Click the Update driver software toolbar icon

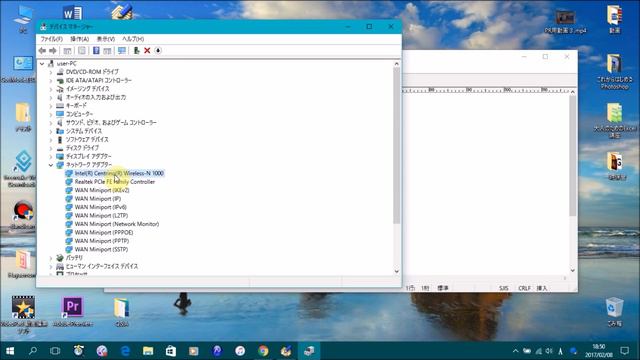136,51
